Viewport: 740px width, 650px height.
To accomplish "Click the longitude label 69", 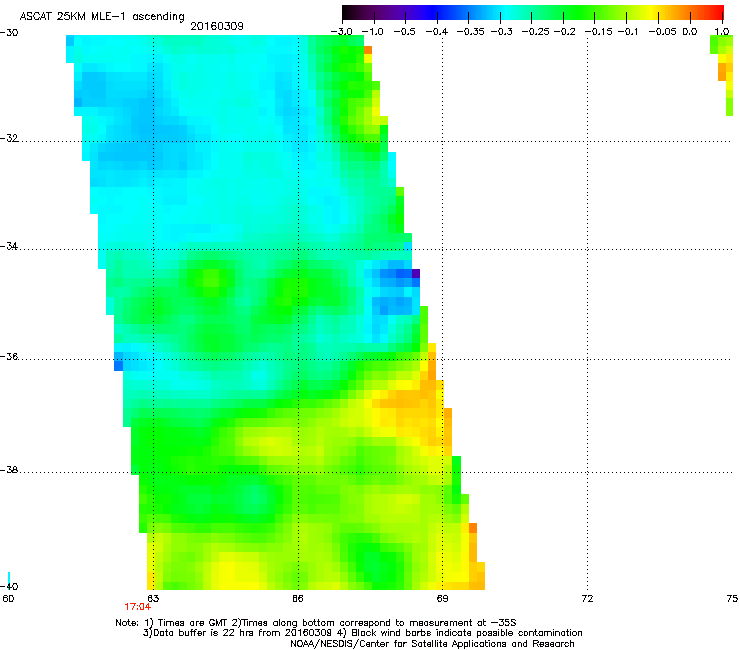I will (x=442, y=599).
